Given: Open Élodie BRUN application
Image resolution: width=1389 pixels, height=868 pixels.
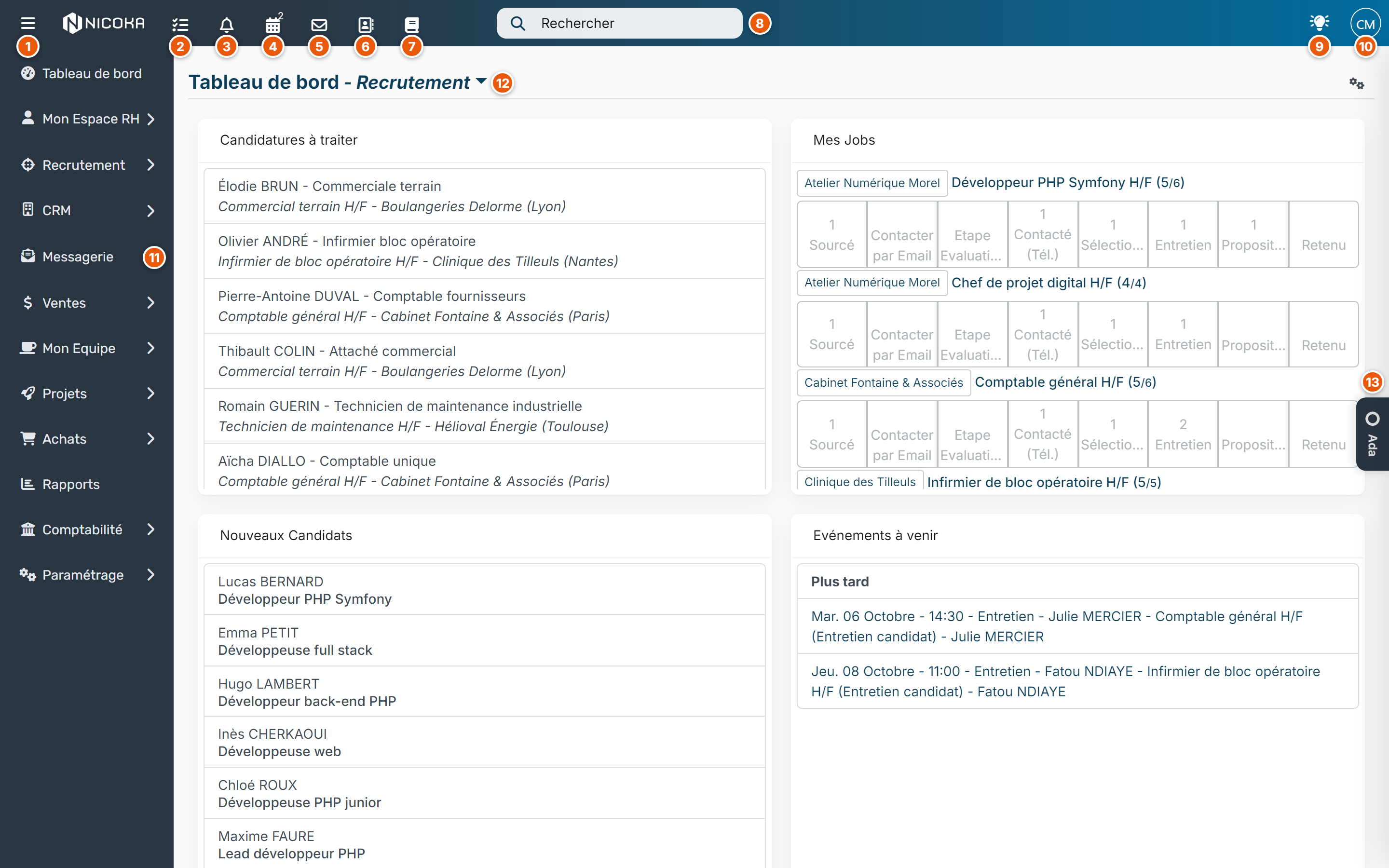Looking at the screenshot, I should tap(484, 196).
